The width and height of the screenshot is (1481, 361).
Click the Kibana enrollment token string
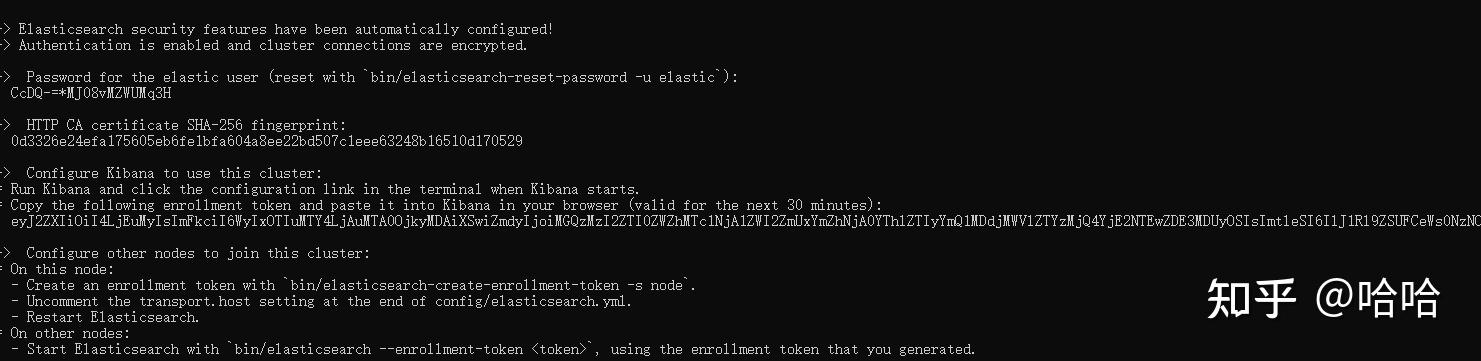tap(745, 221)
